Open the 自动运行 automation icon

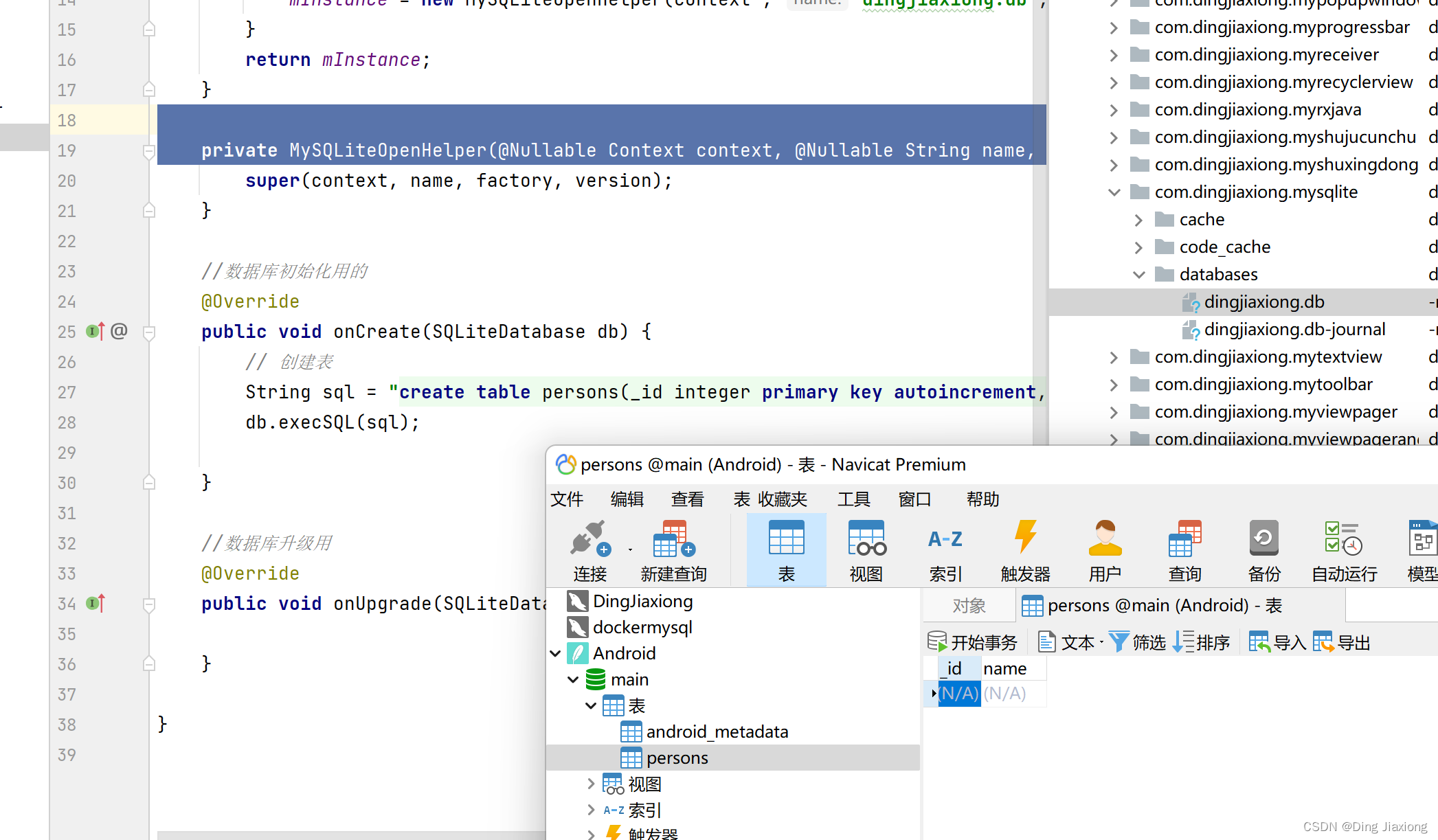[1344, 551]
